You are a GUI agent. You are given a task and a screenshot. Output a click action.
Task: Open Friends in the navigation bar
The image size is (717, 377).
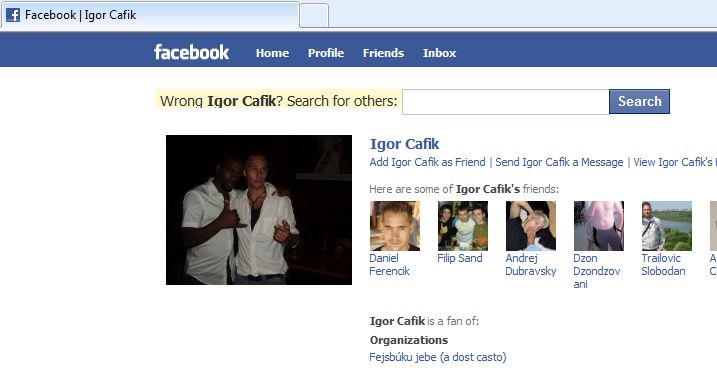[383, 53]
